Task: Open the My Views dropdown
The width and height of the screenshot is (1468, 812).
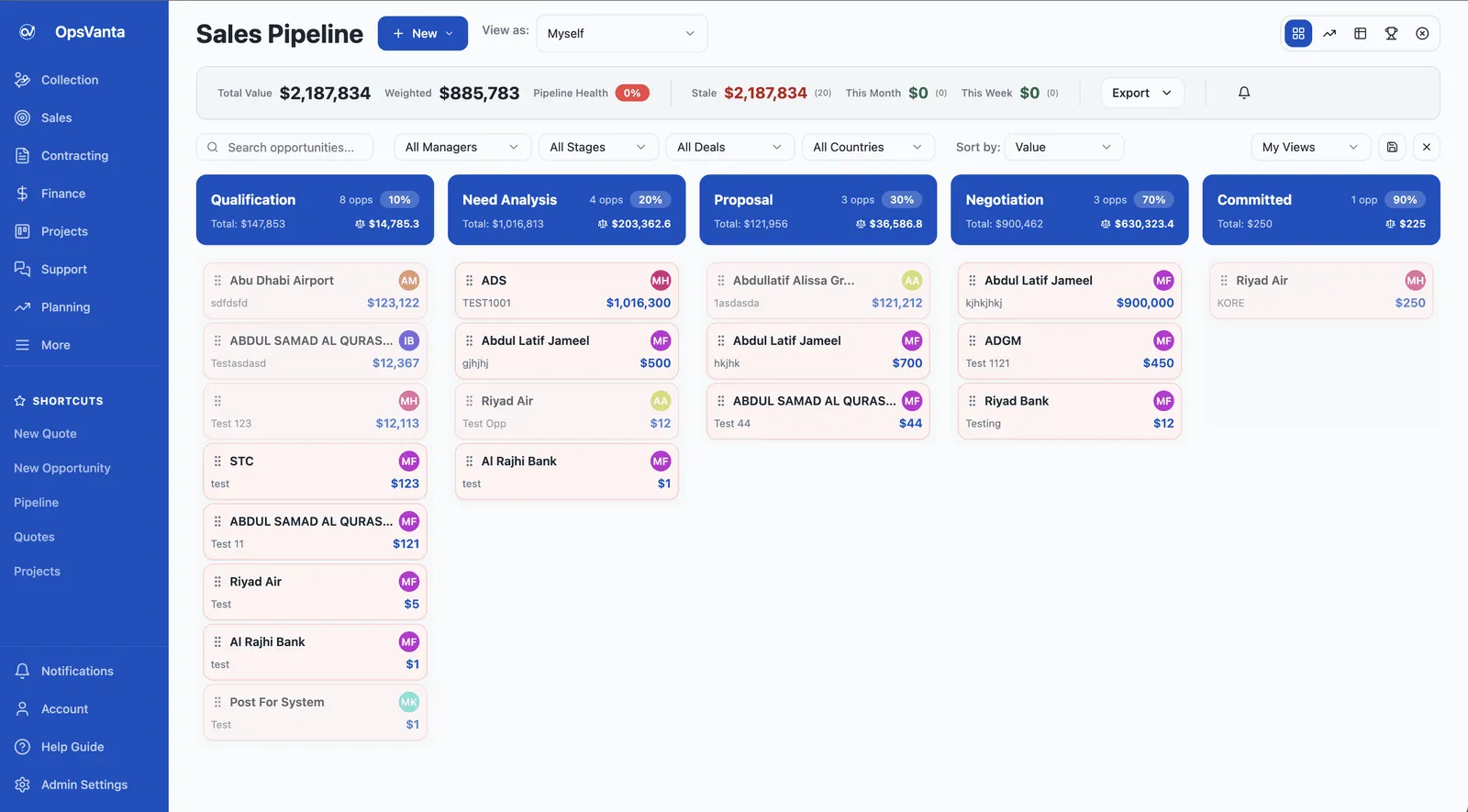Action: point(1310,147)
